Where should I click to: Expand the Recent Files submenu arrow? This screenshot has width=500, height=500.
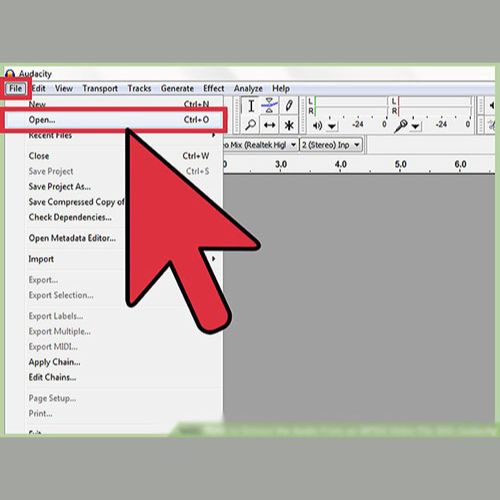pyautogui.click(x=213, y=135)
